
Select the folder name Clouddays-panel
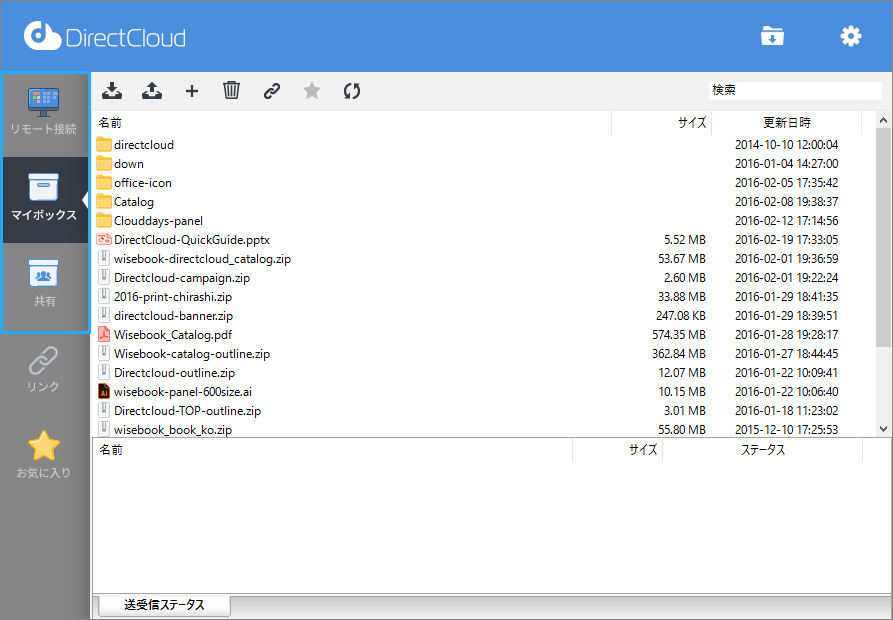click(x=158, y=221)
